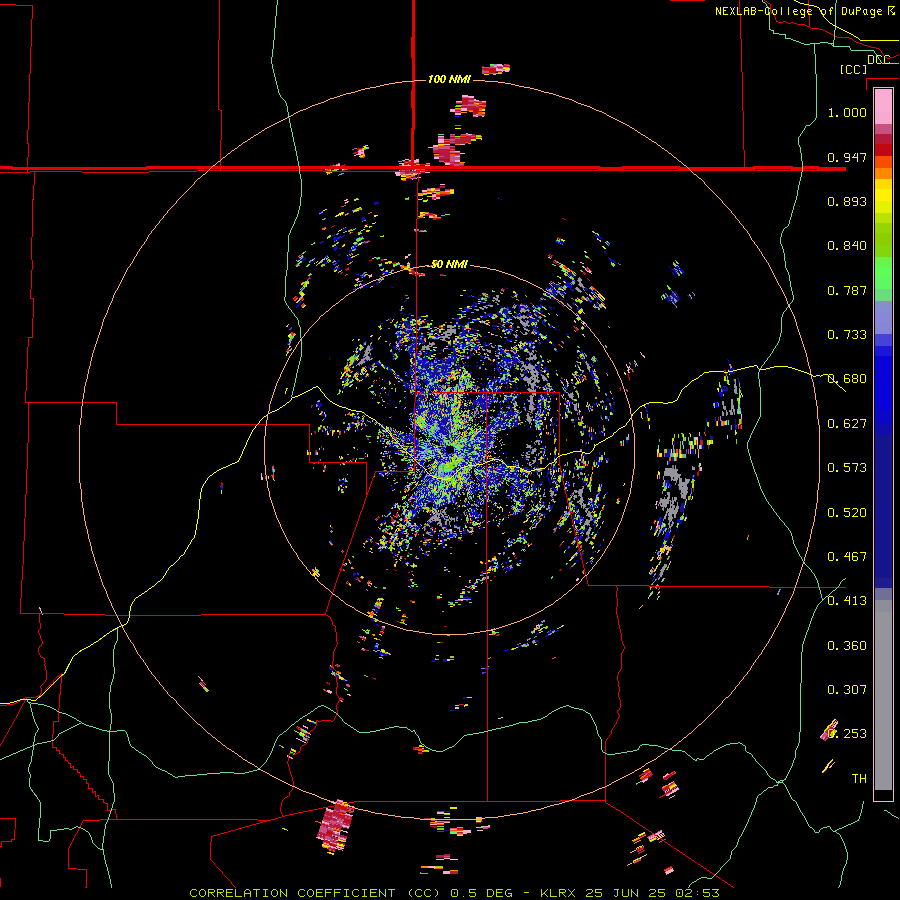Click the 0.520 legend value
Viewport: 900px width, 900px height.
tap(847, 513)
